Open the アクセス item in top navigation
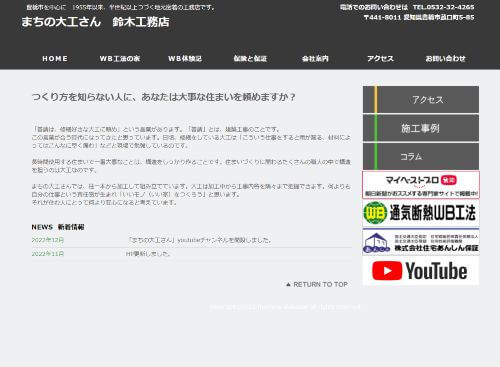This screenshot has width=500, height=367. [380, 59]
